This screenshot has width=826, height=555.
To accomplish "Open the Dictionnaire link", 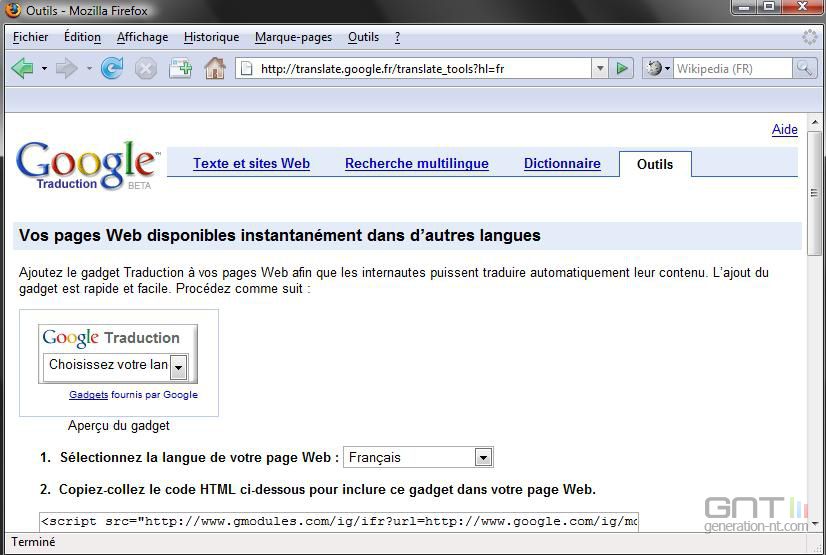I will (562, 163).
